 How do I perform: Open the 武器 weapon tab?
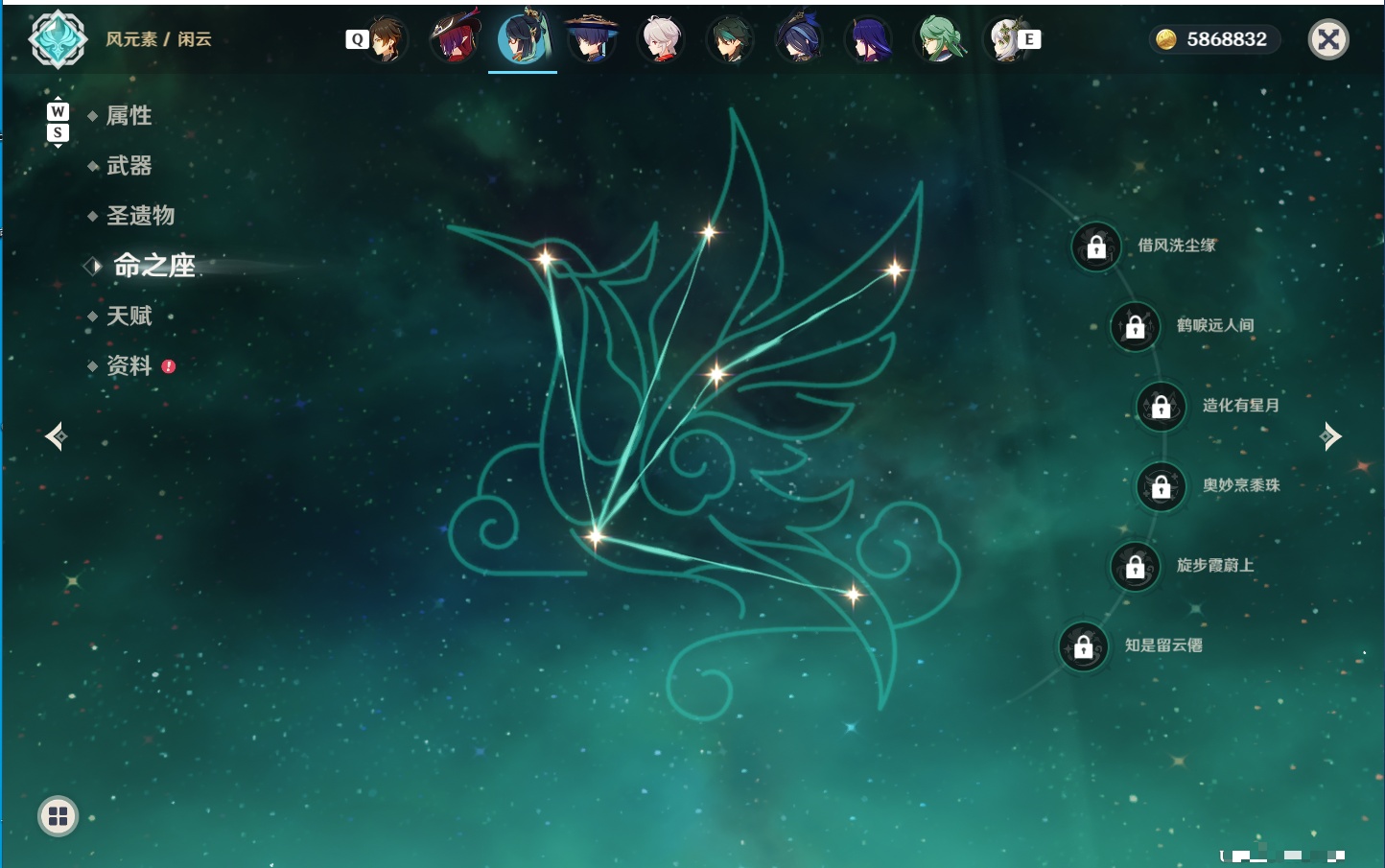click(129, 166)
